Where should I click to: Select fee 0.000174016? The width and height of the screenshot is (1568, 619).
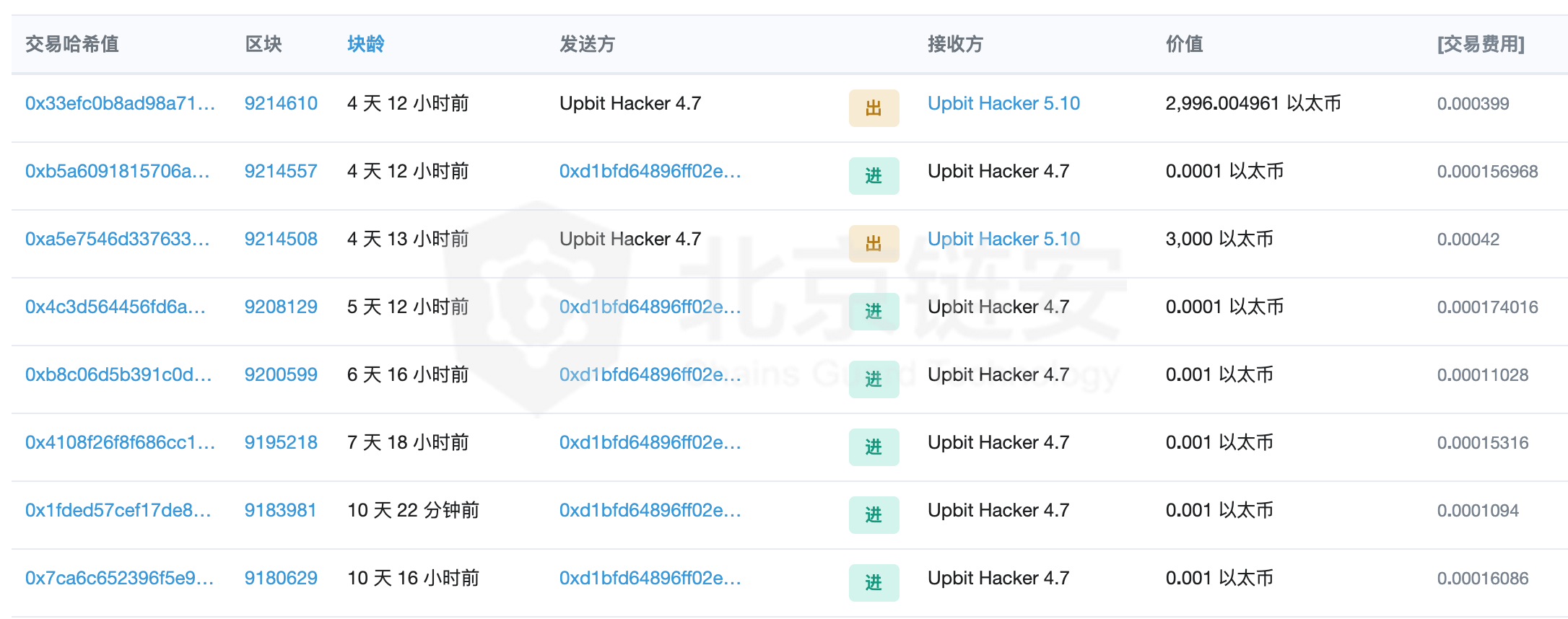tap(1487, 307)
